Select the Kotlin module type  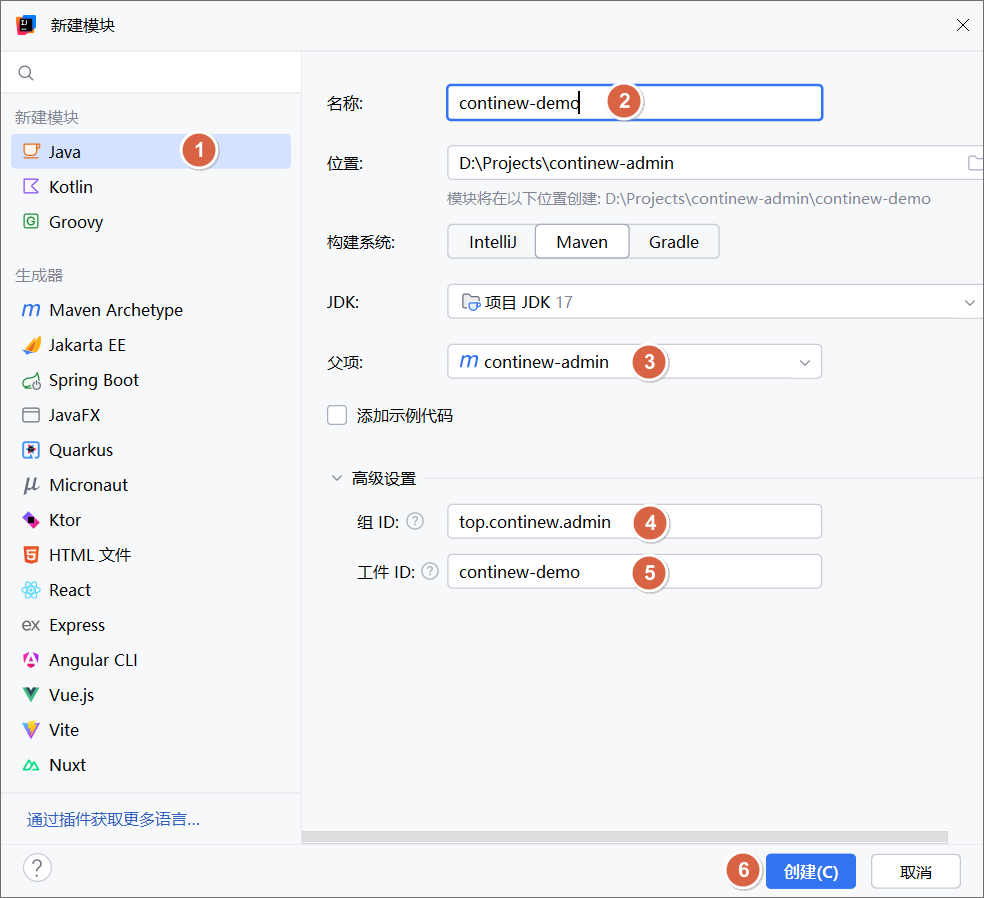point(151,186)
